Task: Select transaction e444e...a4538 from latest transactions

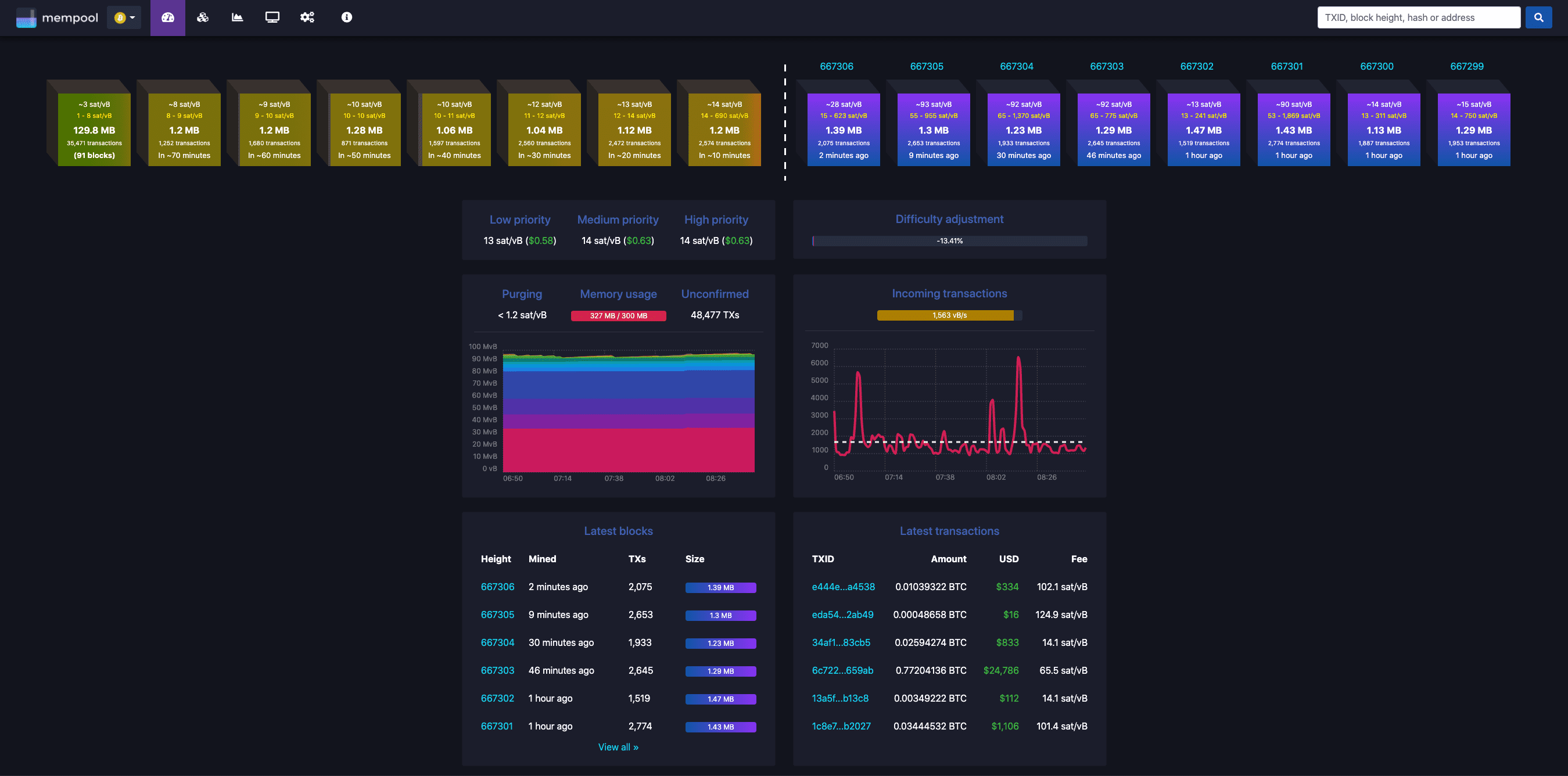Action: pos(842,586)
